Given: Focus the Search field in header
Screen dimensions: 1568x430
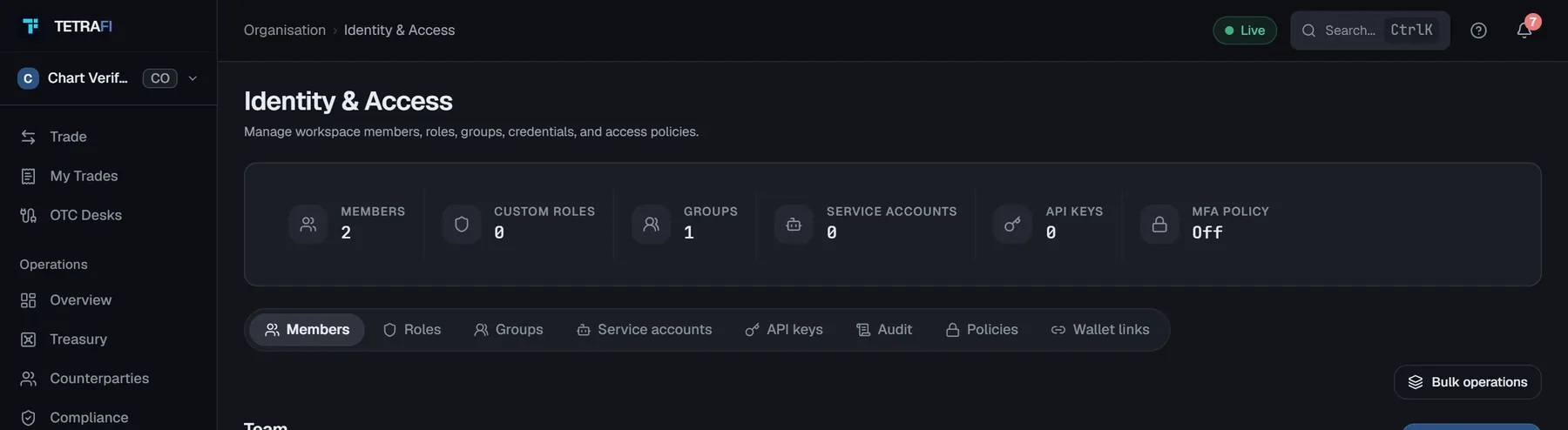Looking at the screenshot, I should pyautogui.click(x=1370, y=30).
